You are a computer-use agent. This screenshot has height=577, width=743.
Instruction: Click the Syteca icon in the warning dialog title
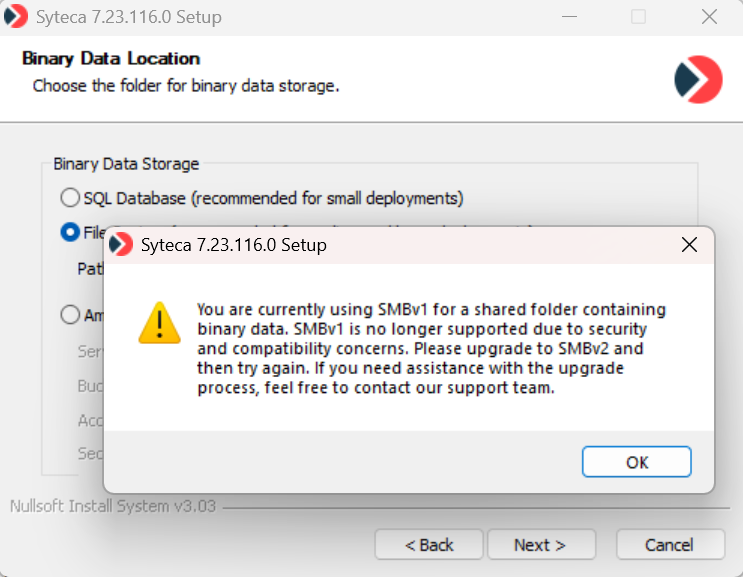tap(121, 244)
